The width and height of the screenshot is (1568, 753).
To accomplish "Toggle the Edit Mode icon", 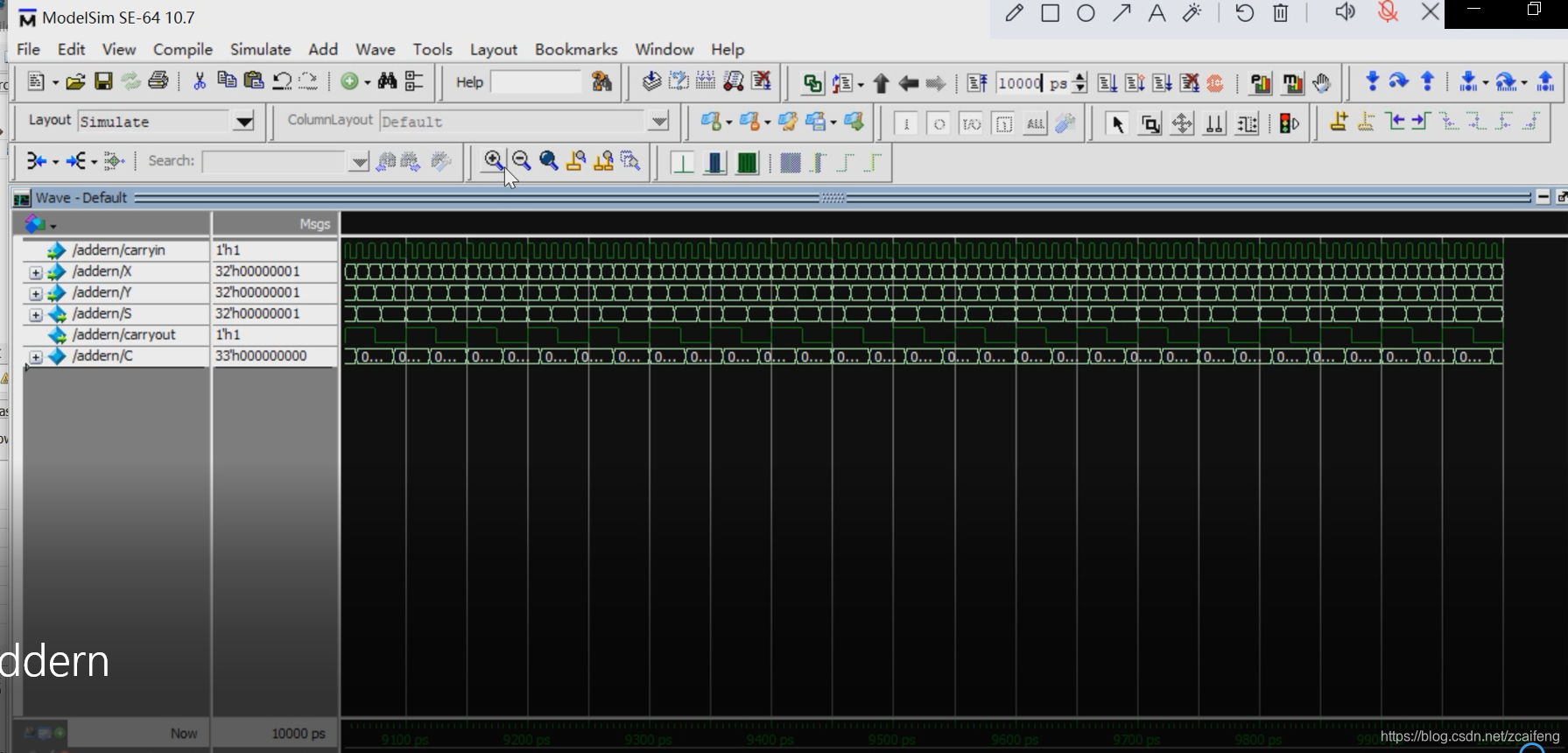I will (1247, 123).
